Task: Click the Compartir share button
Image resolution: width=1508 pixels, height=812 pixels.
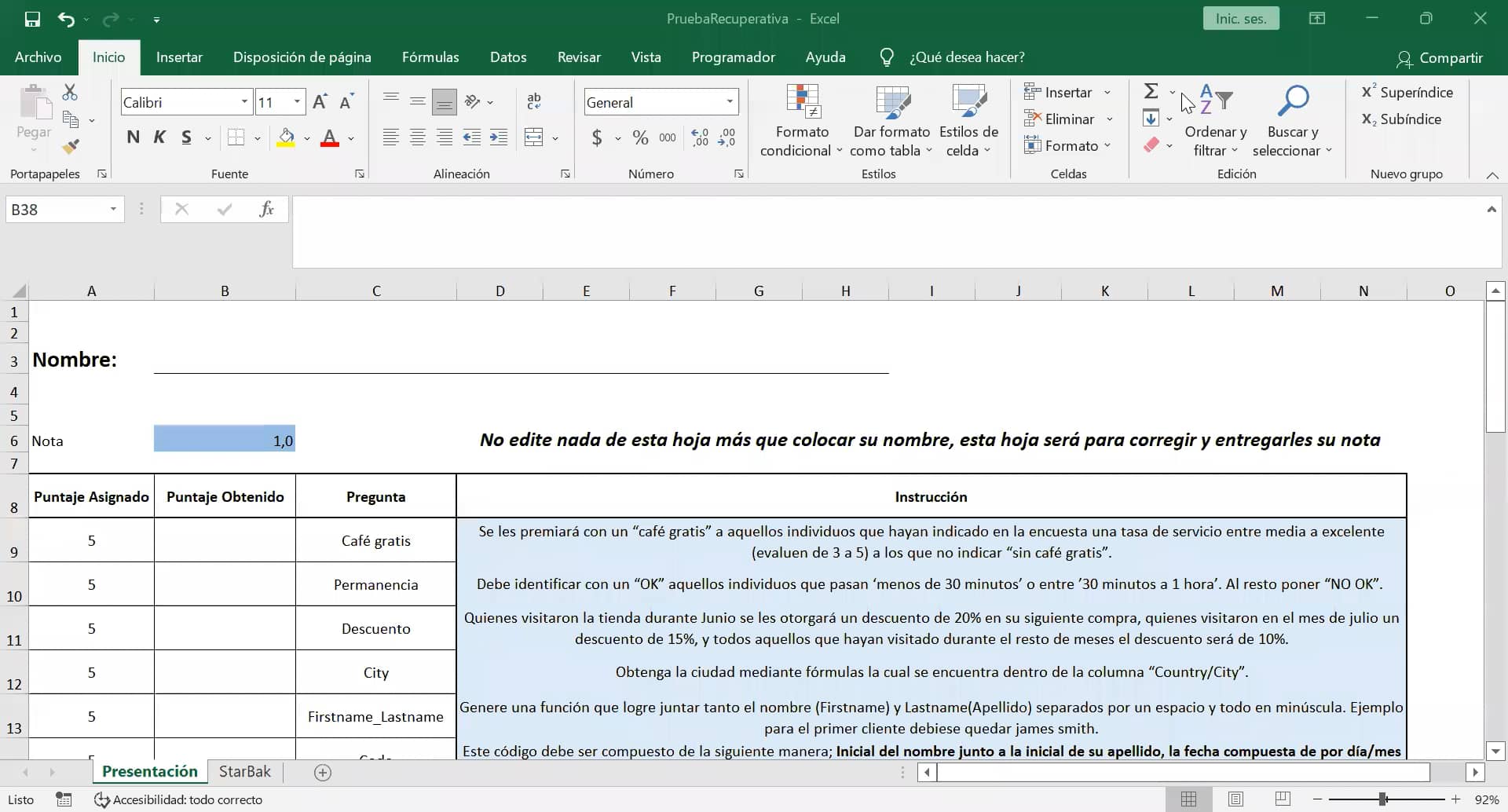Action: click(x=1440, y=58)
